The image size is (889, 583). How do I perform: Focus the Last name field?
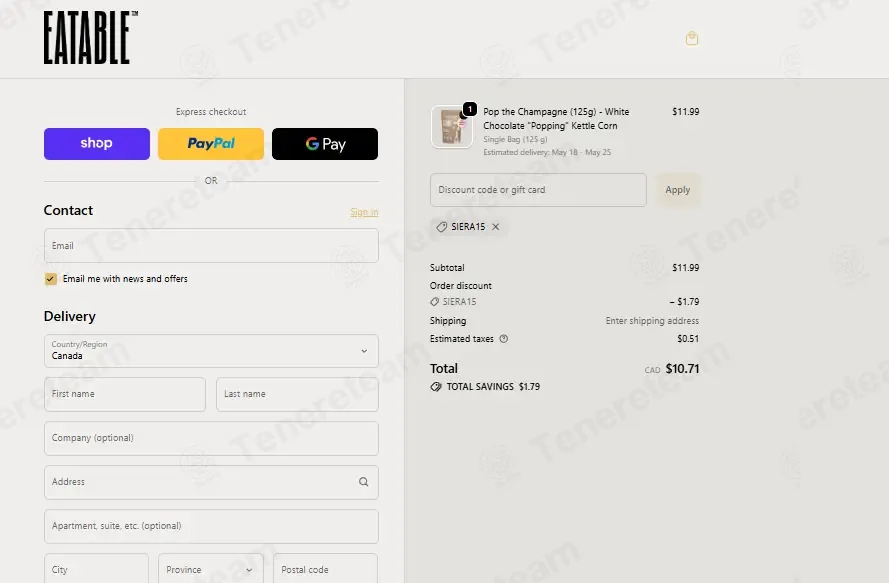(x=297, y=394)
